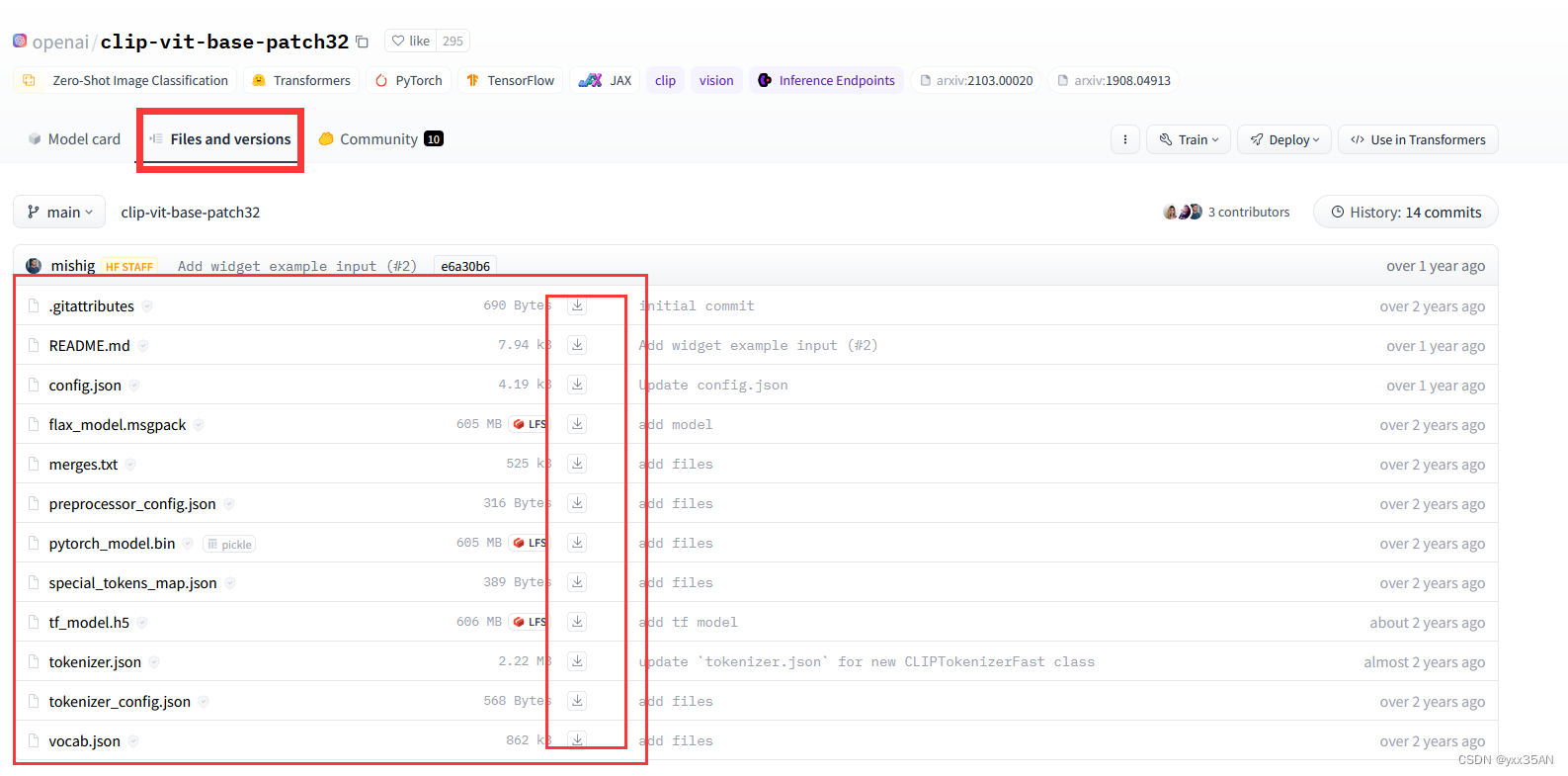
Task: Open the three-dot more options menu
Action: 1125,139
